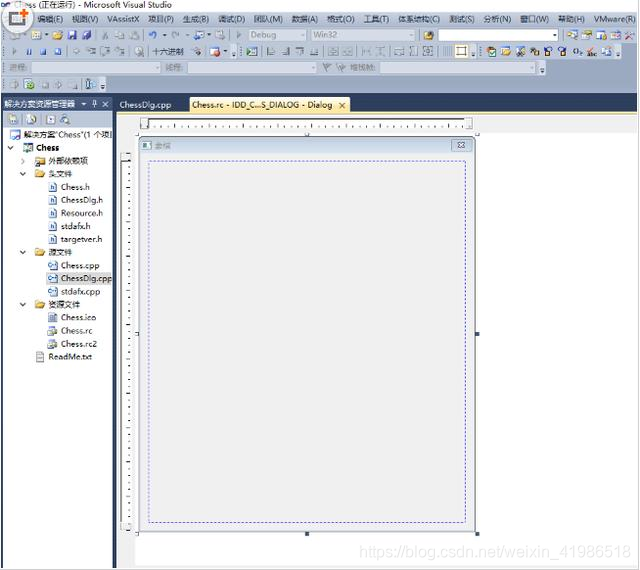This screenshot has height=570, width=640.
Task: Toggle dialog editor grid display
Action: 447,51
